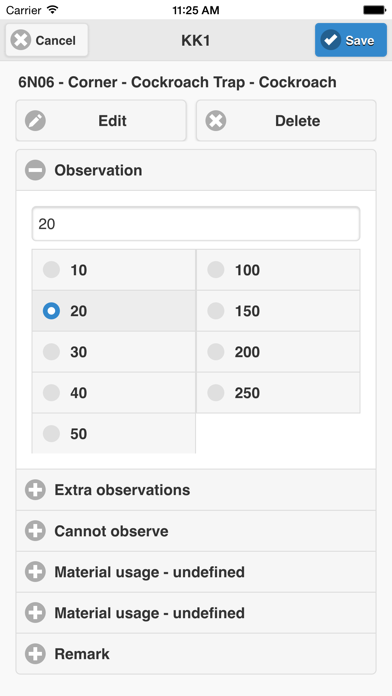Tap the Delete button label
This screenshot has width=392, height=696.
[297, 121]
